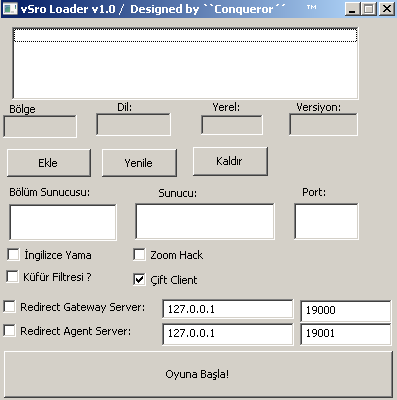The width and height of the screenshot is (397, 400).
Task: Uncheck the Çift Client checkbox
Action: click(139, 279)
